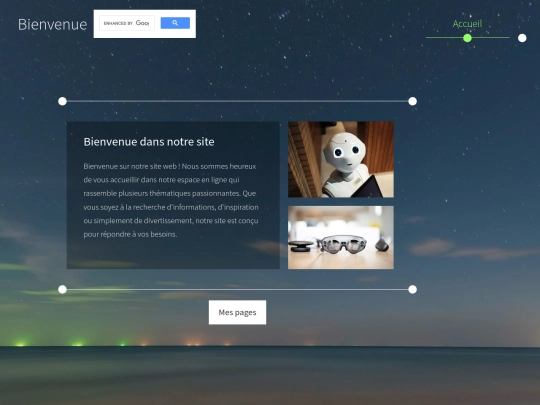Open the Accueil menu item

point(467,24)
